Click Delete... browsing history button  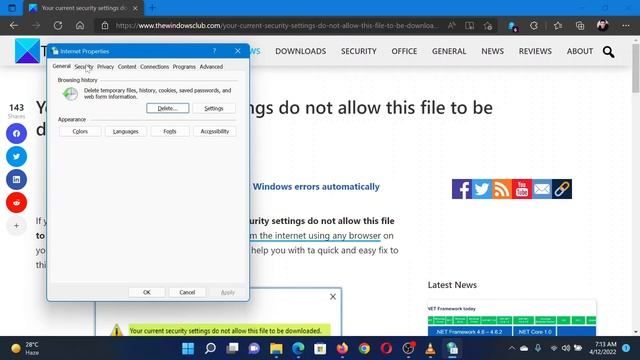(x=168, y=108)
